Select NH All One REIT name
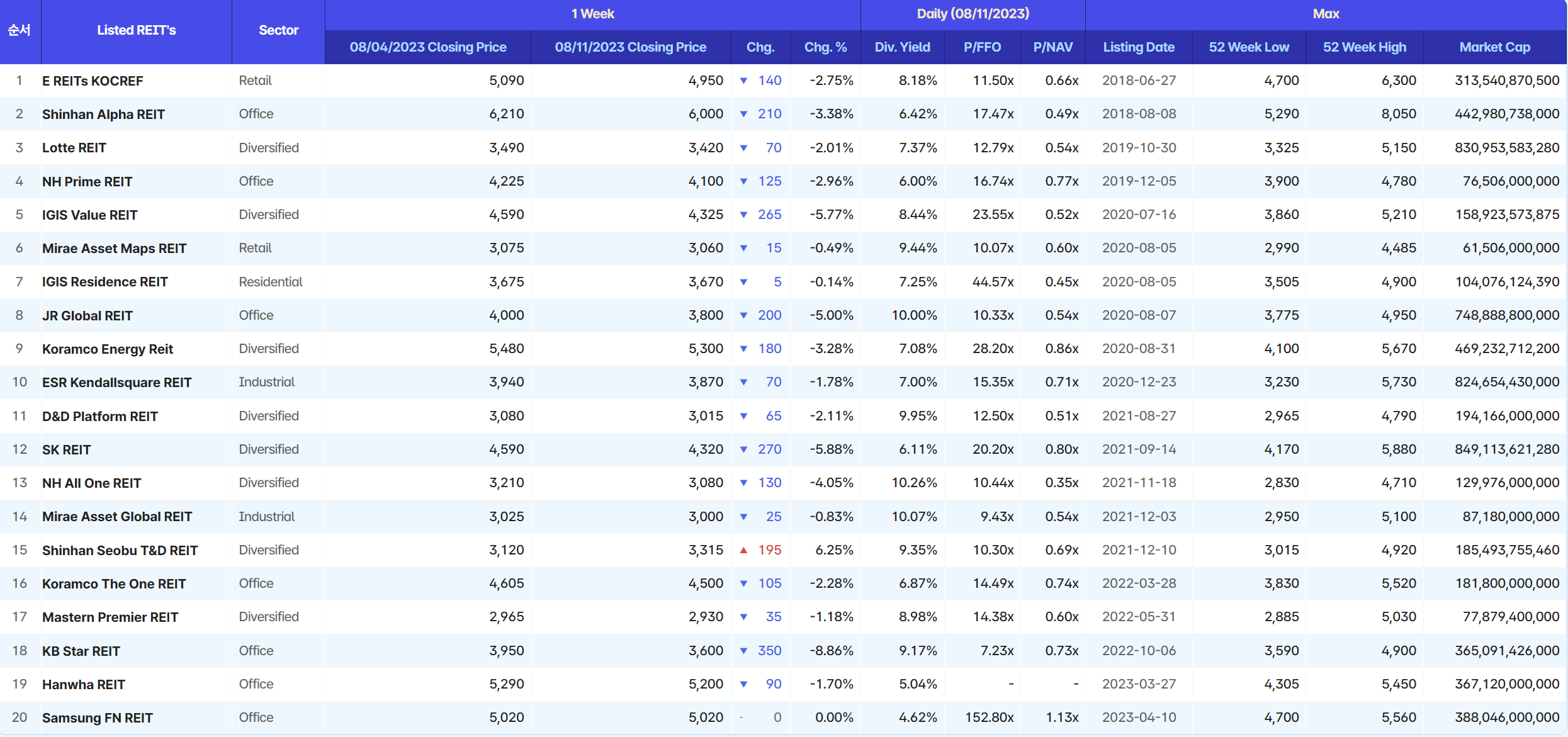Viewport: 1568px width, 737px height. 91,483
